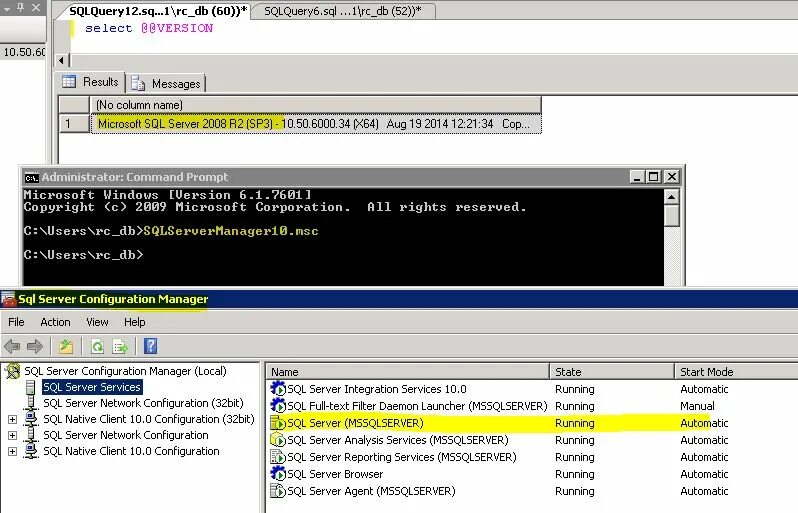Click the 'Manual' start mode value
Image resolution: width=798 pixels, height=513 pixels.
click(697, 406)
